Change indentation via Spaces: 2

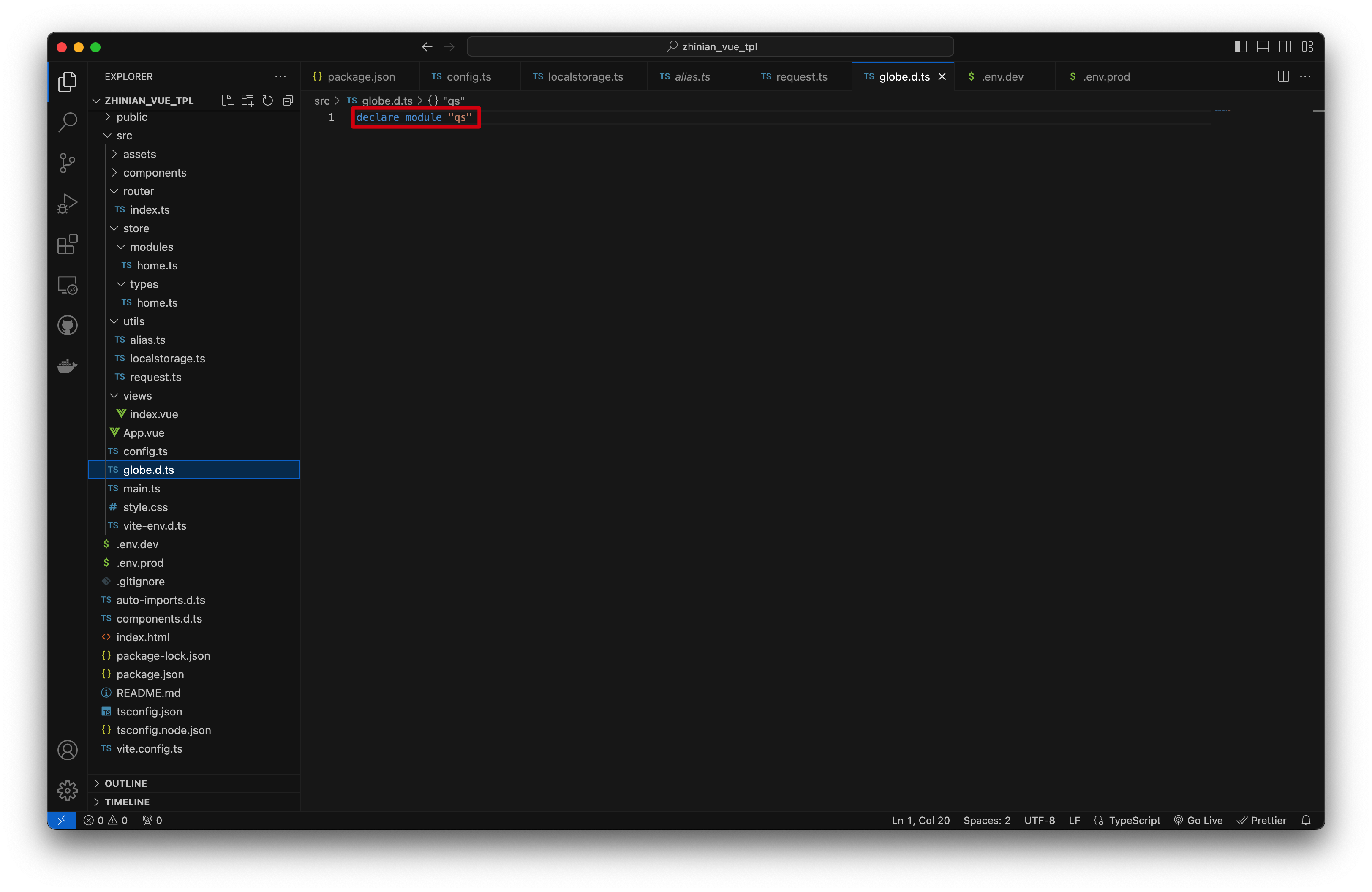(x=987, y=820)
